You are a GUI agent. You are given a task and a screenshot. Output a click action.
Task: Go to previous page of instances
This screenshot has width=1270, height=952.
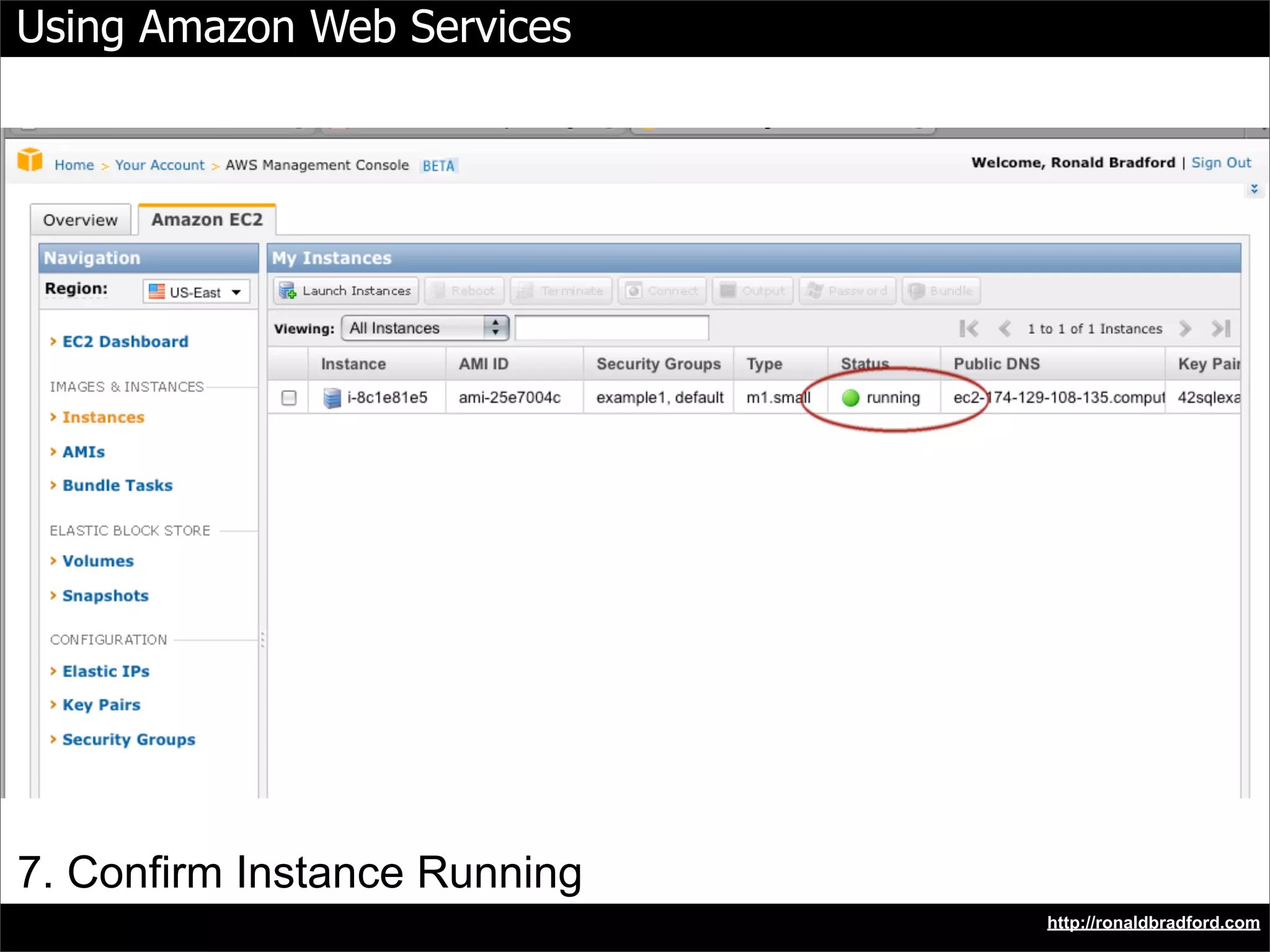pos(1005,328)
